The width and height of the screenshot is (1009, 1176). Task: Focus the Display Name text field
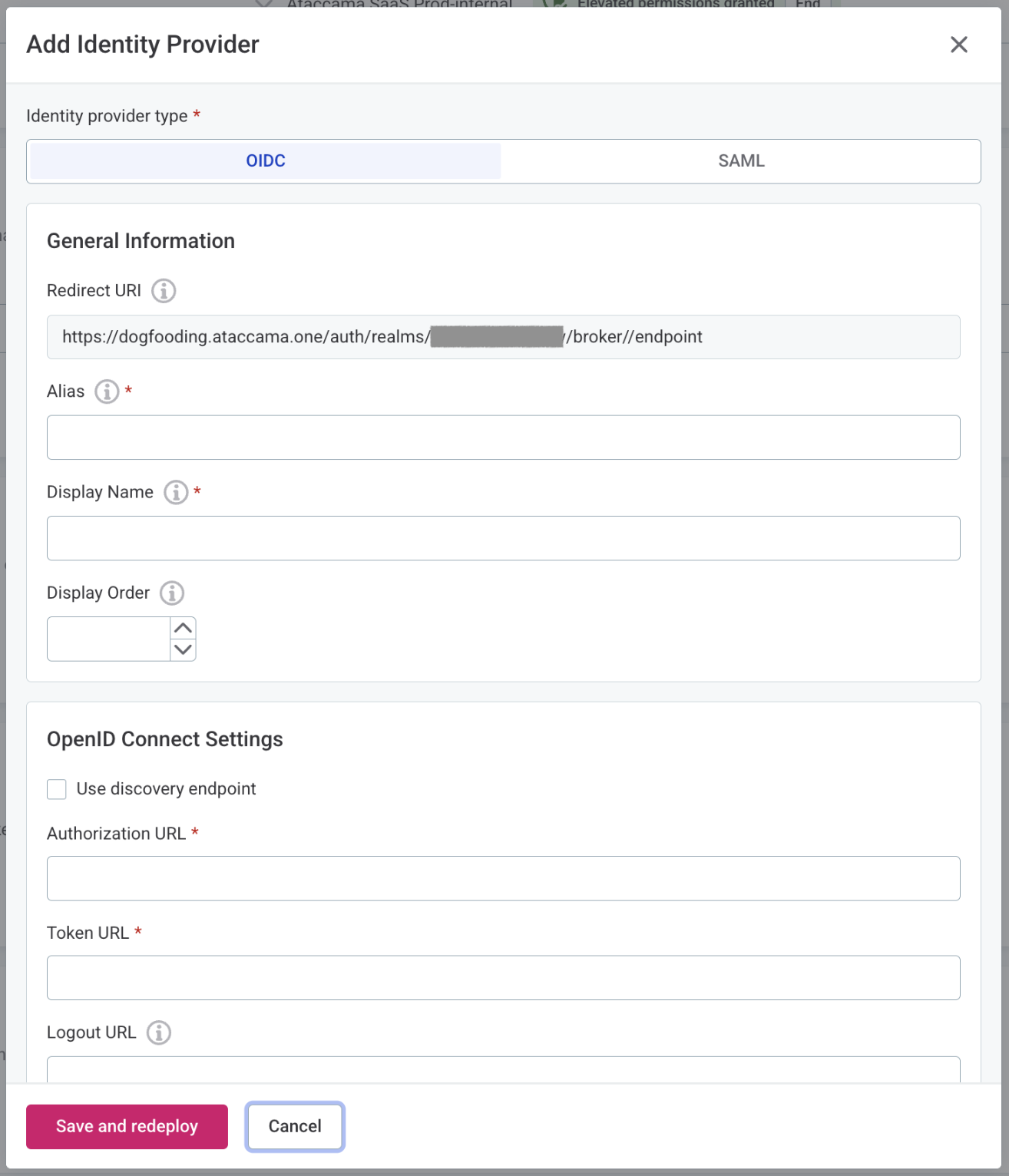tap(503, 538)
